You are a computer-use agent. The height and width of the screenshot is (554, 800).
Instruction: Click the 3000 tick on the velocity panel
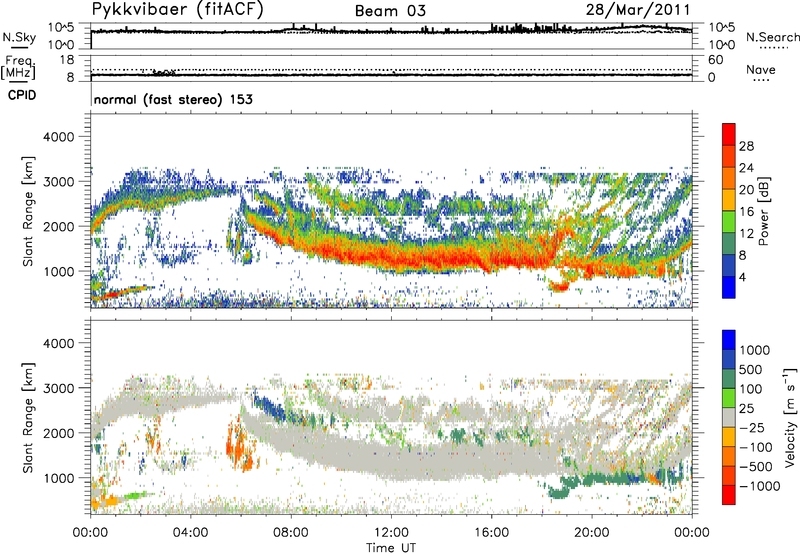(x=58, y=388)
